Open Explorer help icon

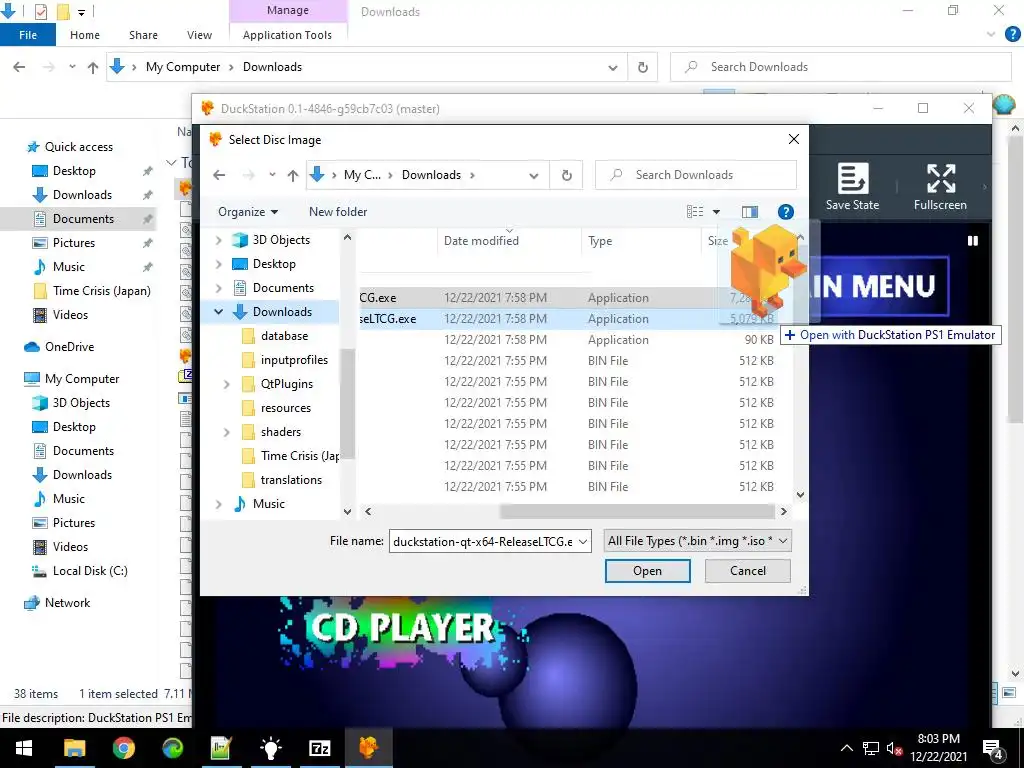point(1012,34)
